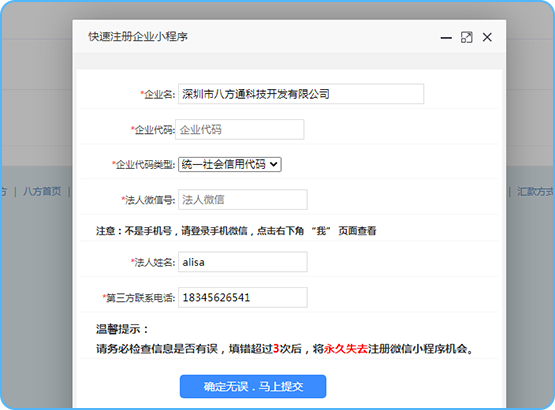Click the dropdown arrow beside 统一社会信用代码
The height and width of the screenshot is (410, 555).
point(273,164)
